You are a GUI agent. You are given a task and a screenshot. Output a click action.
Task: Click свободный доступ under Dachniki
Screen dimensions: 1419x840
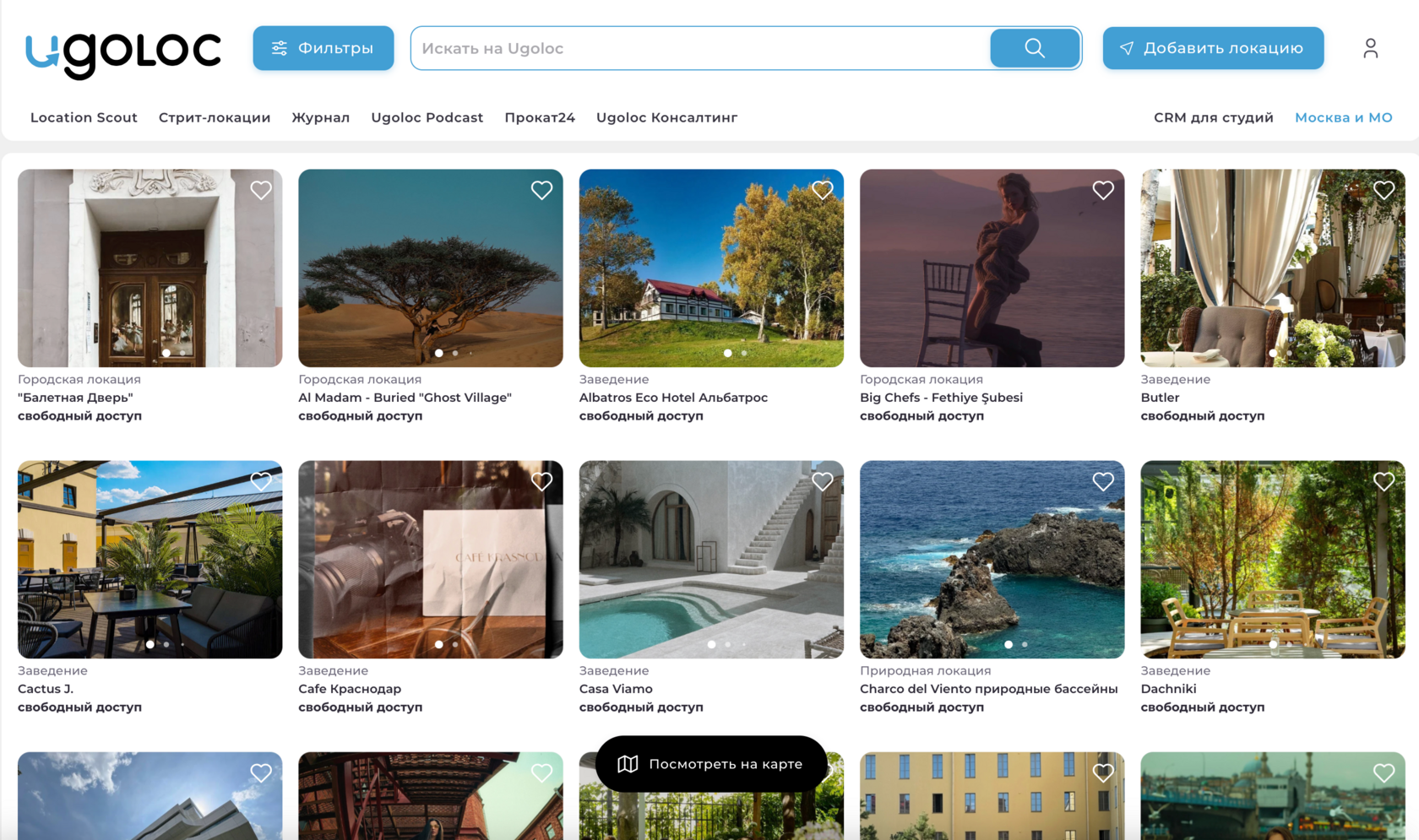pos(1203,707)
